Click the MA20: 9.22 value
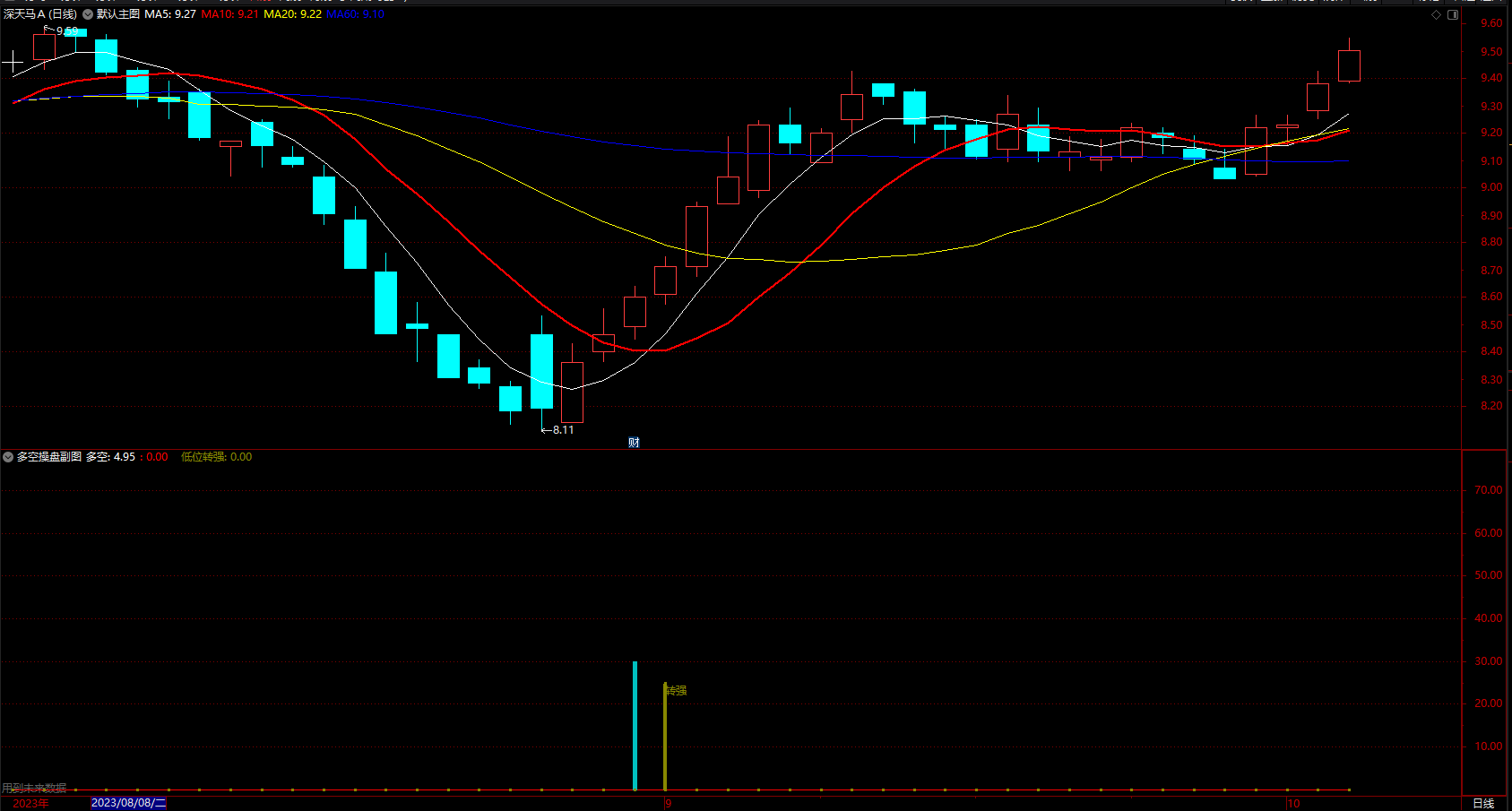 293,14
